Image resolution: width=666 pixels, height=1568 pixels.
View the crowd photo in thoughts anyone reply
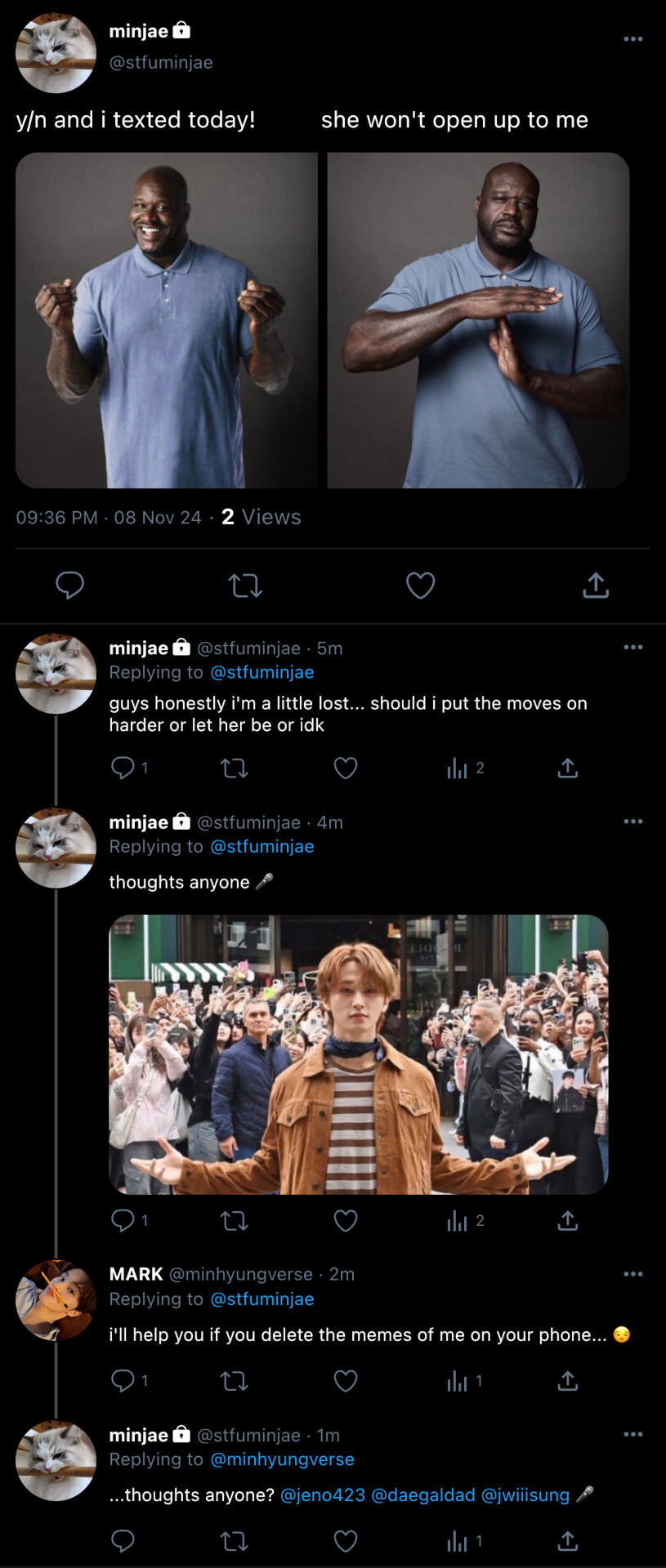pyautogui.click(x=359, y=1054)
